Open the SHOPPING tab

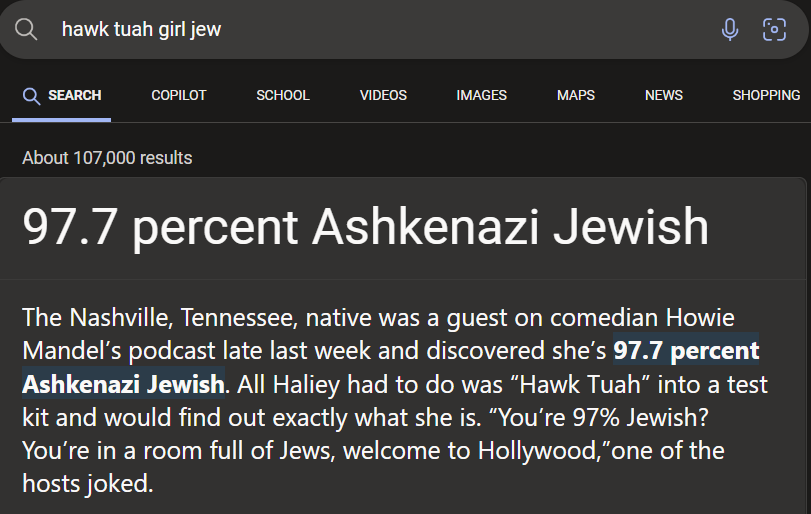click(x=766, y=96)
